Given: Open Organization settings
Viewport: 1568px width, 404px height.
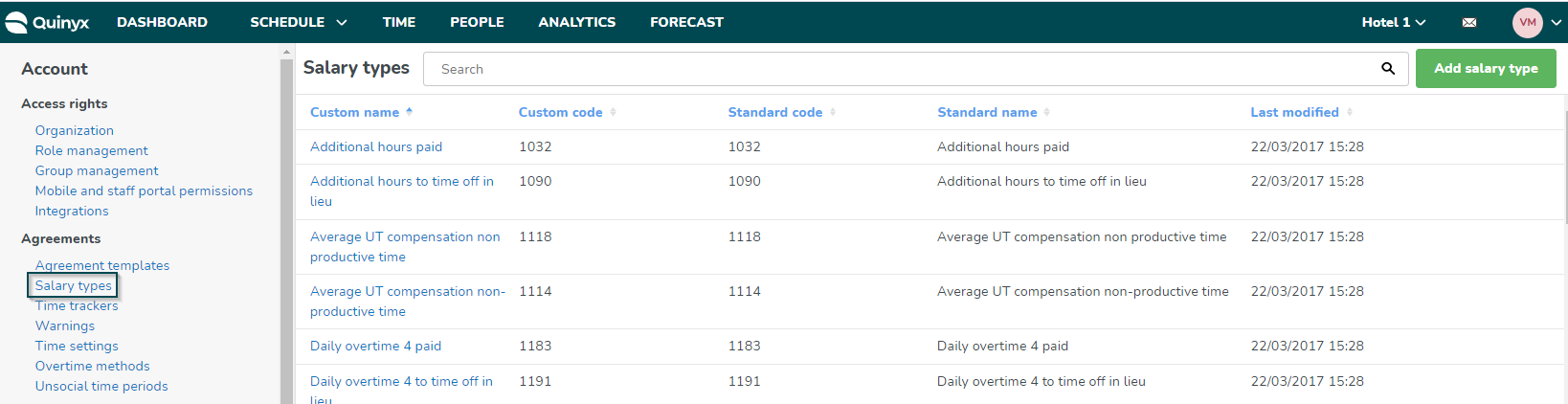Looking at the screenshot, I should pyautogui.click(x=75, y=130).
